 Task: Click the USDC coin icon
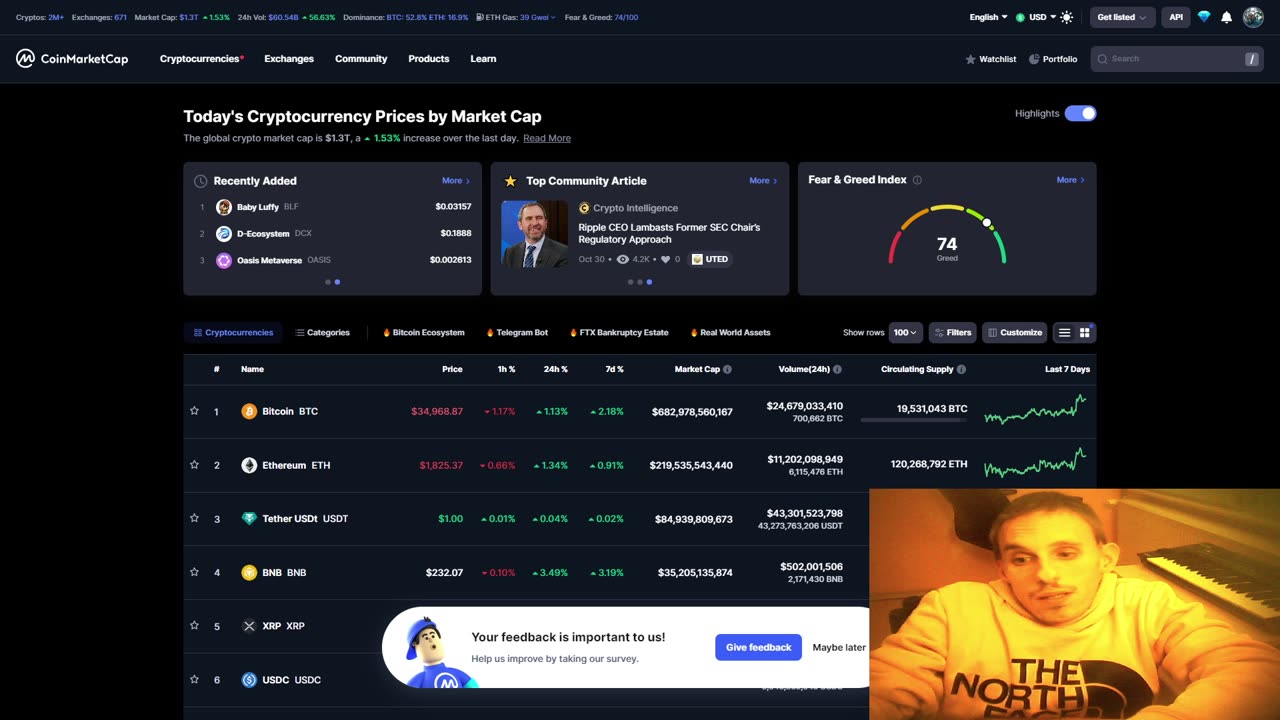coord(249,680)
